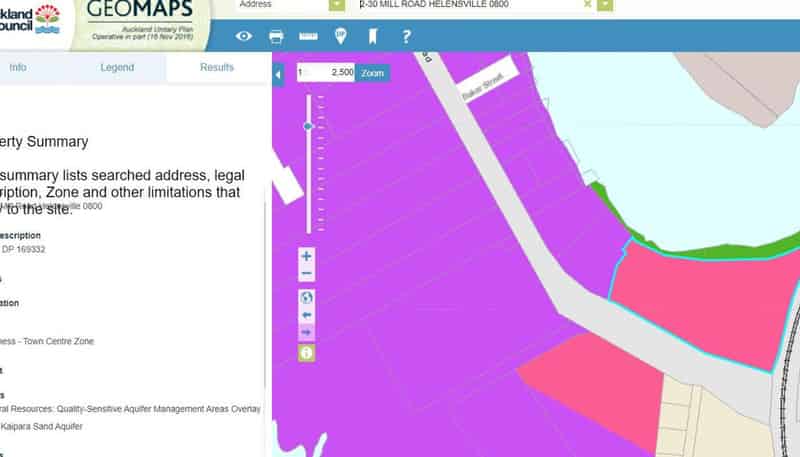Screen dimensions: 800x457
Task: Zoom in with the plus button
Action: point(306,256)
